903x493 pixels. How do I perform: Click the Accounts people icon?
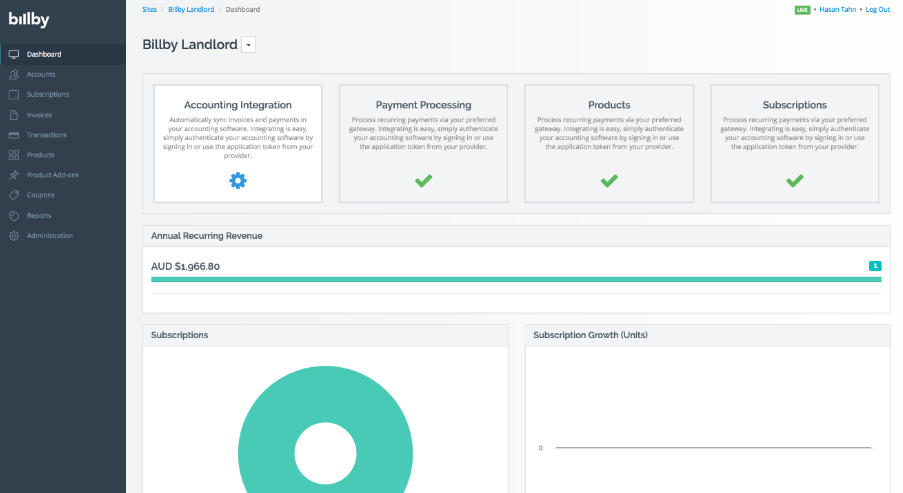(13, 74)
